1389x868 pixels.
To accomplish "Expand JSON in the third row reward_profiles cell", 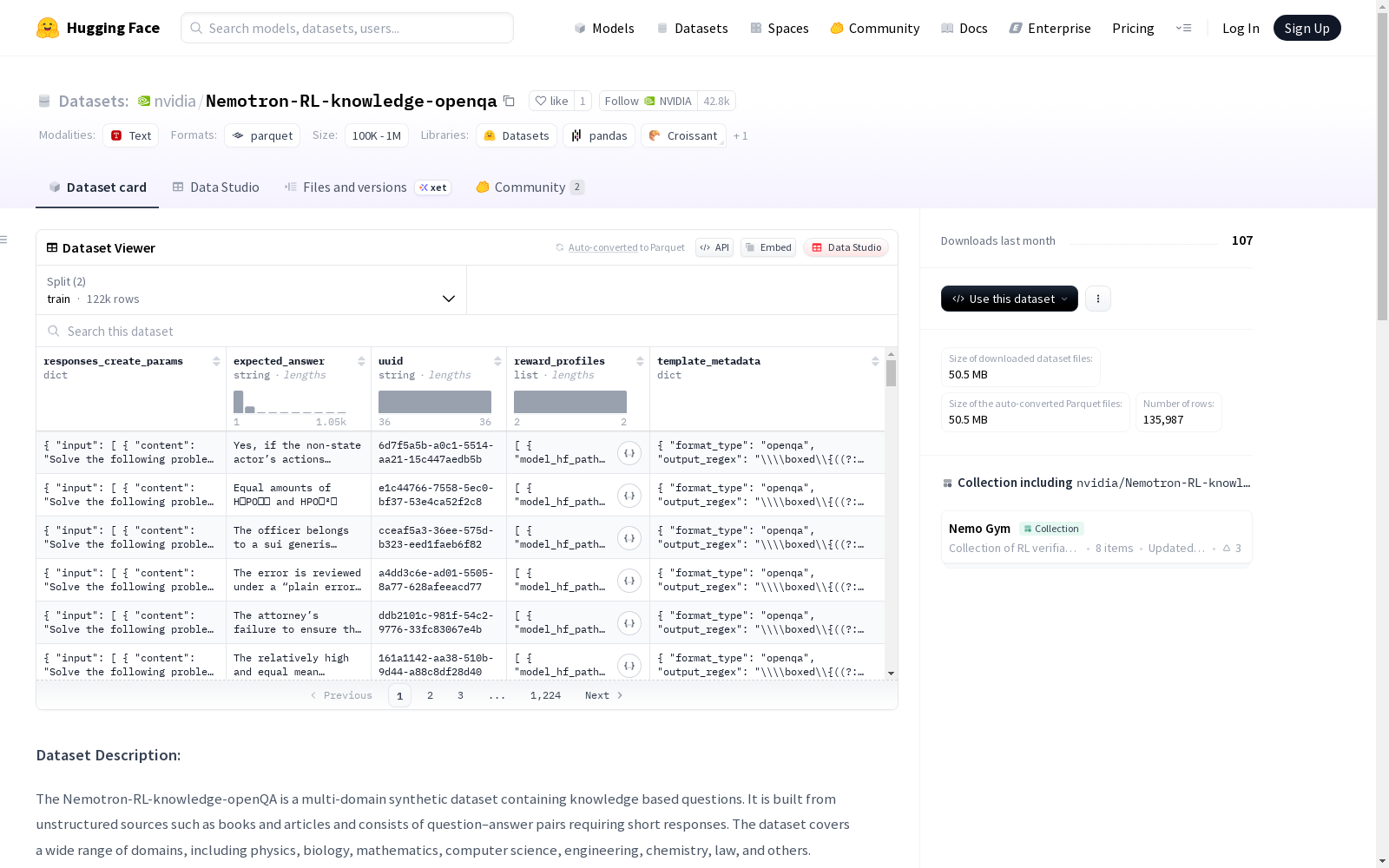I will (629, 538).
